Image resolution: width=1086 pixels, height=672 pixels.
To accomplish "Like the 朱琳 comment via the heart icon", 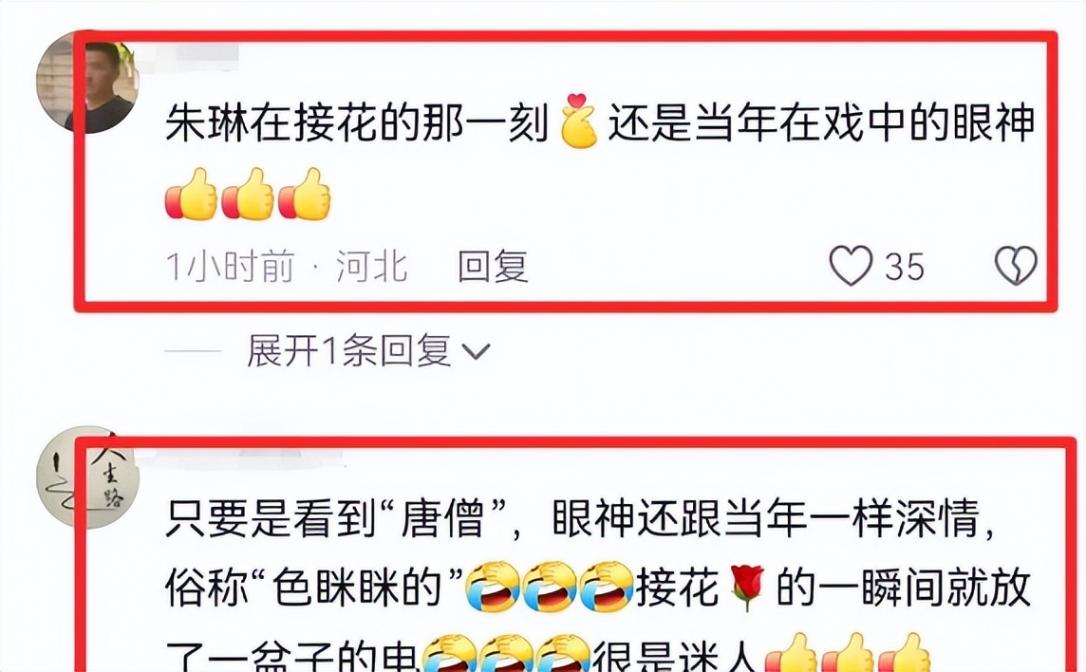I will click(x=851, y=266).
